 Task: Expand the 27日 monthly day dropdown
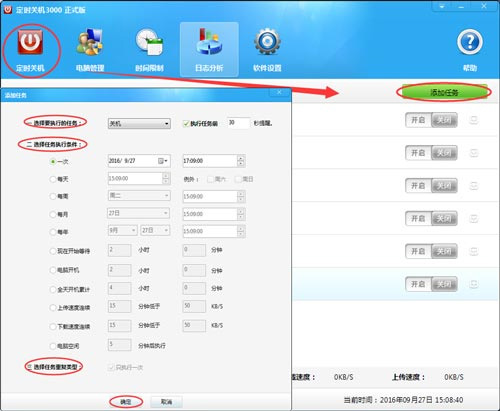[x=139, y=213]
